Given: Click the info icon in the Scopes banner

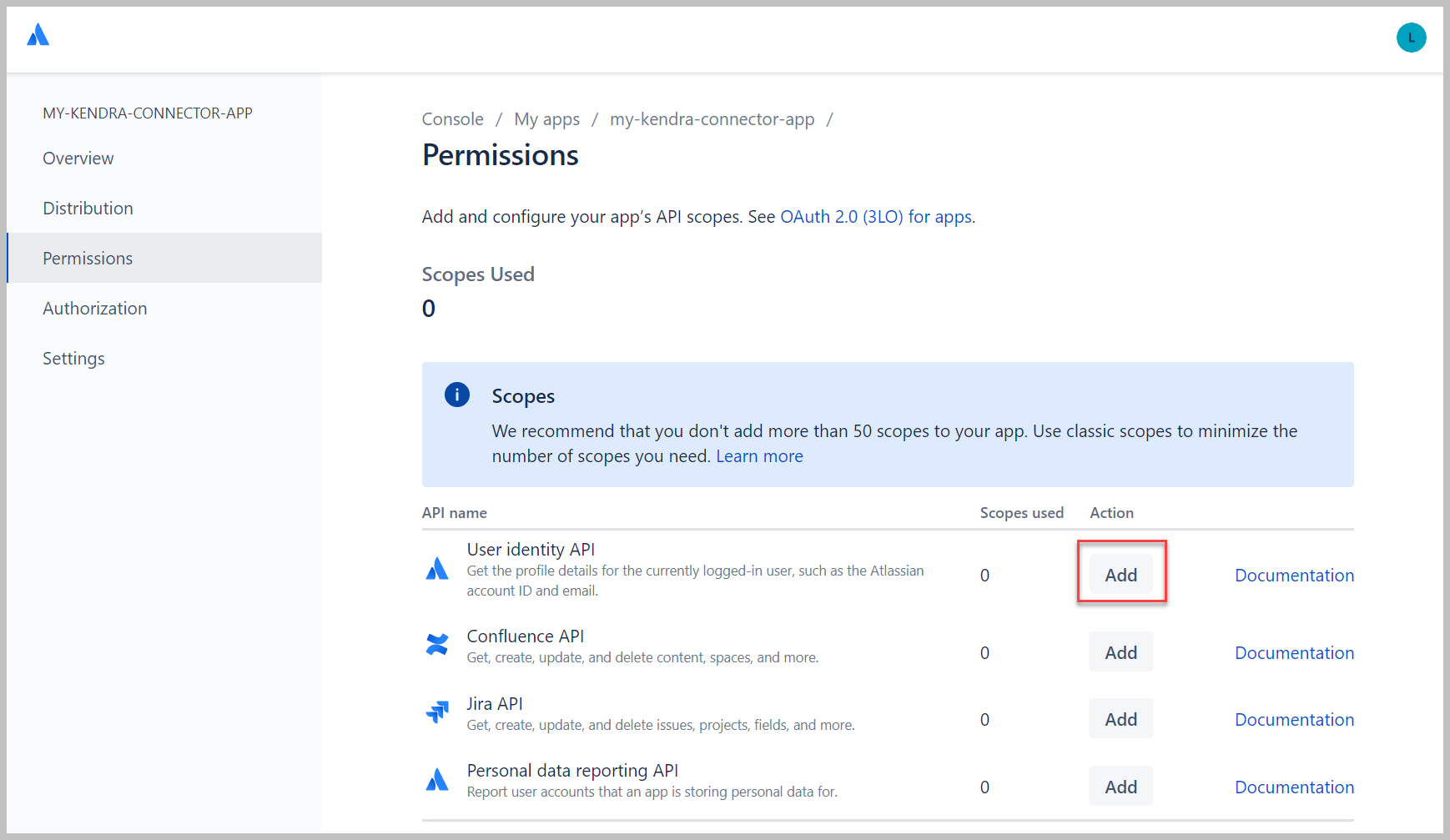Looking at the screenshot, I should tap(456, 395).
